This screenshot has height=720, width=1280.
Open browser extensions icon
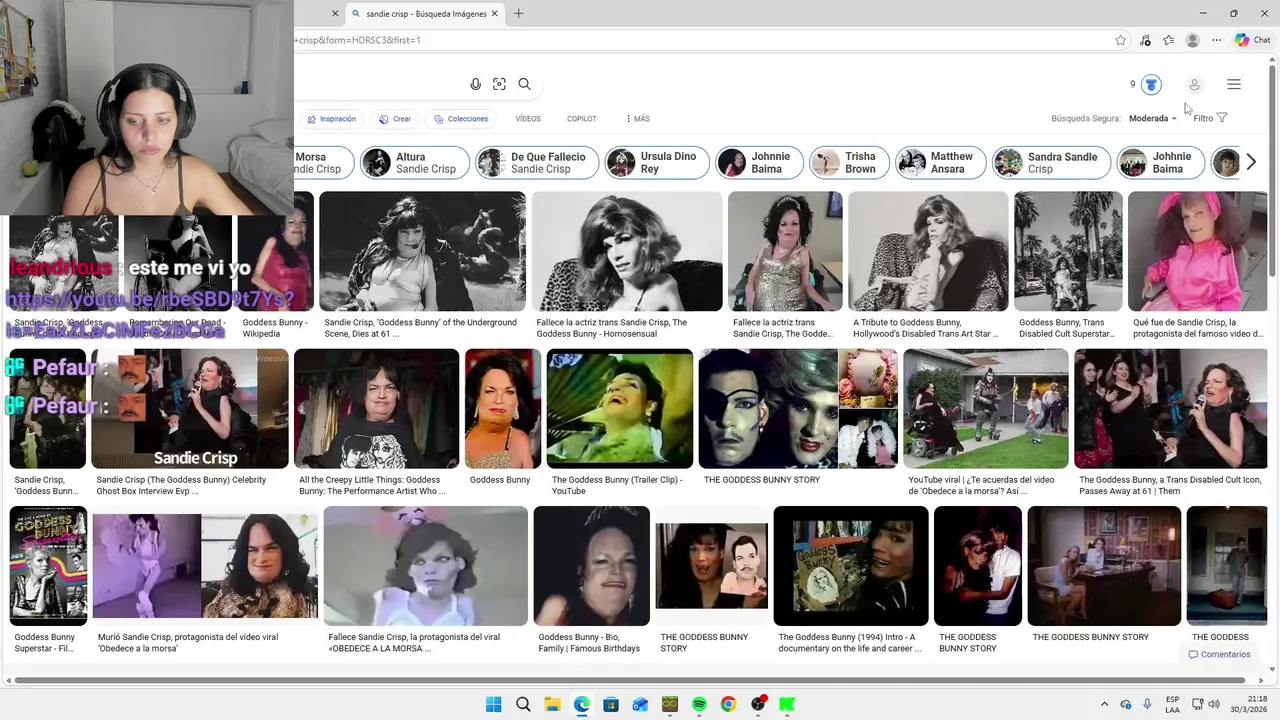pyautogui.click(x=1145, y=40)
